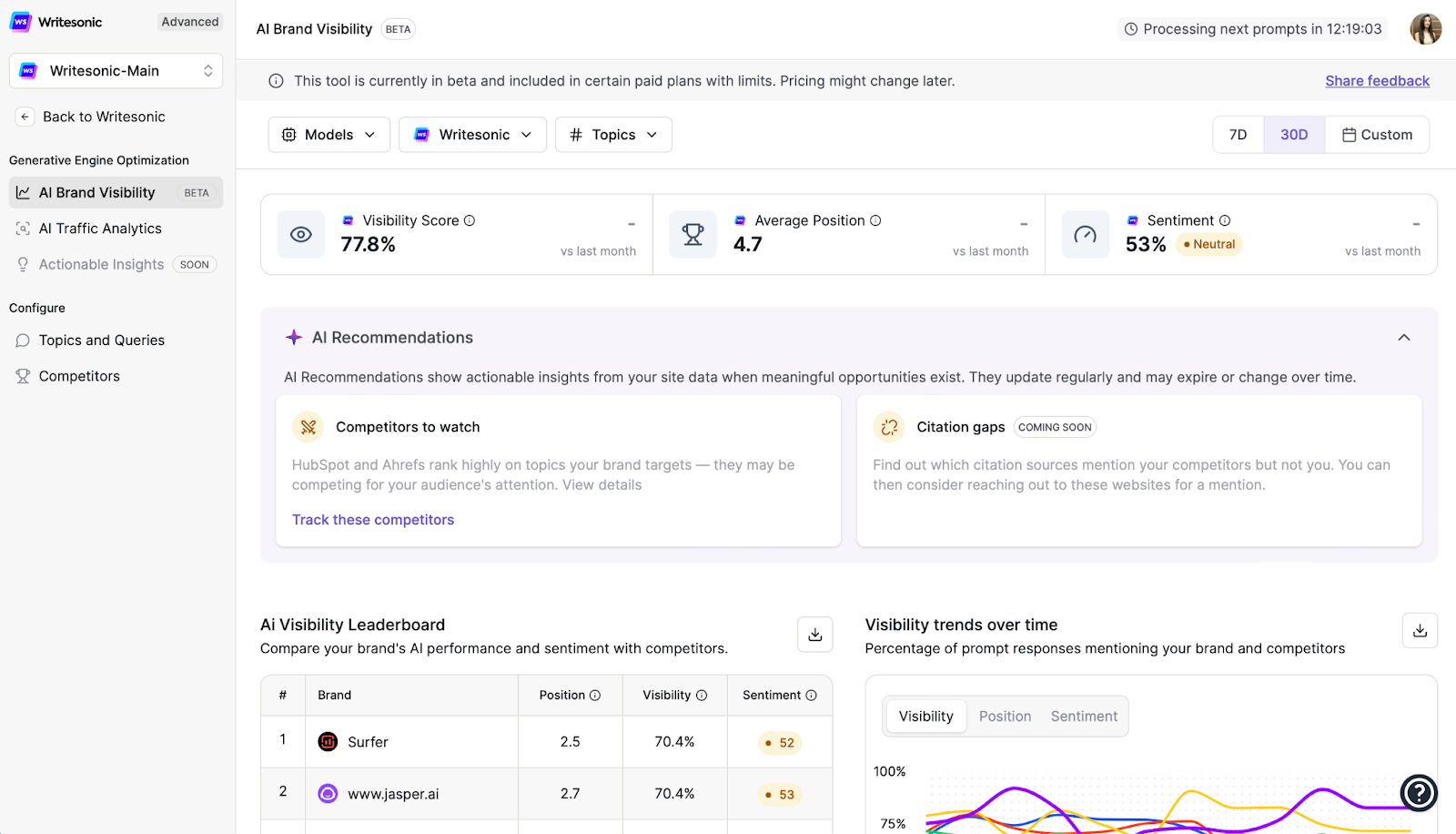Screen dimensions: 1456x834
Task: Click the Neutral sentiment badge
Action: (x=1209, y=244)
